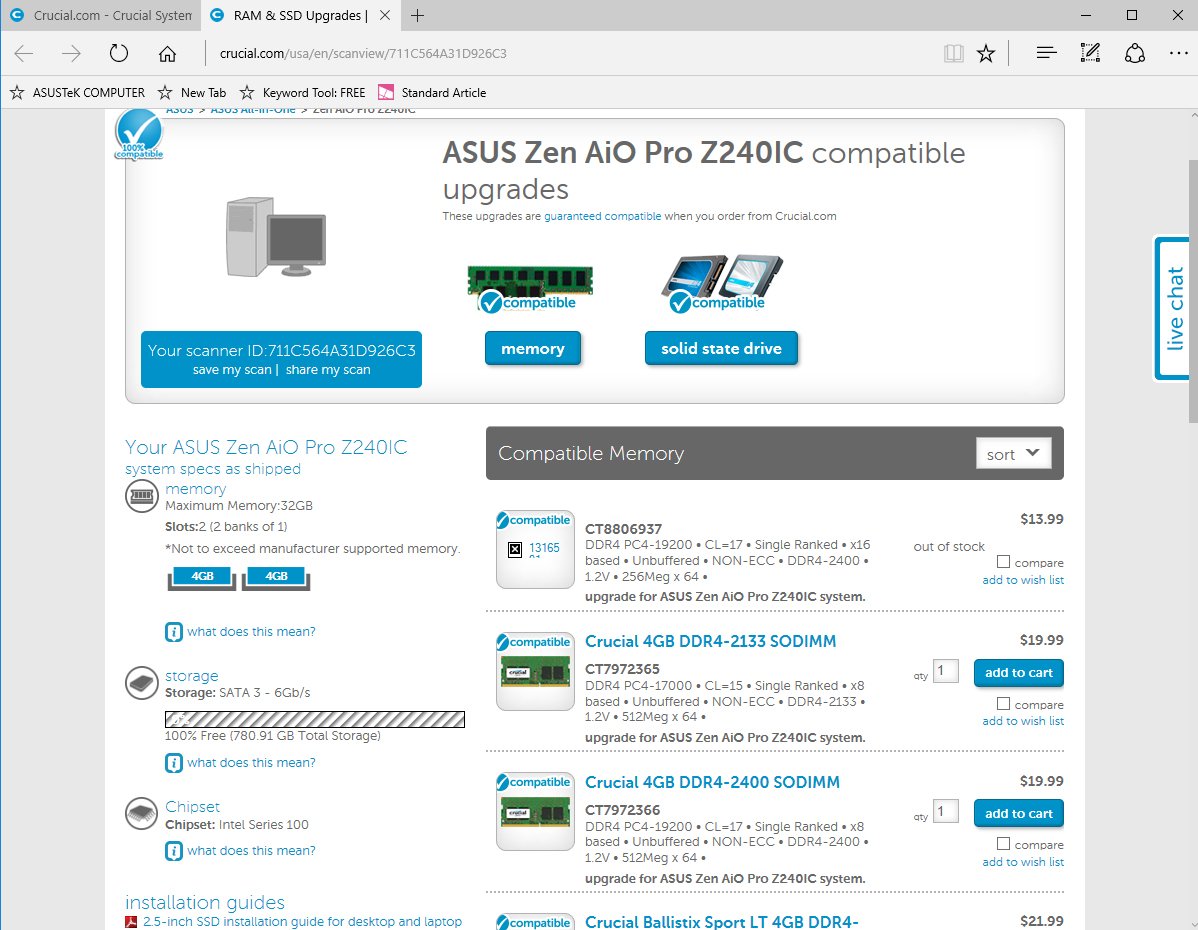Open Reading view book icon
Screen dimensions: 1198x930
(x=954, y=53)
